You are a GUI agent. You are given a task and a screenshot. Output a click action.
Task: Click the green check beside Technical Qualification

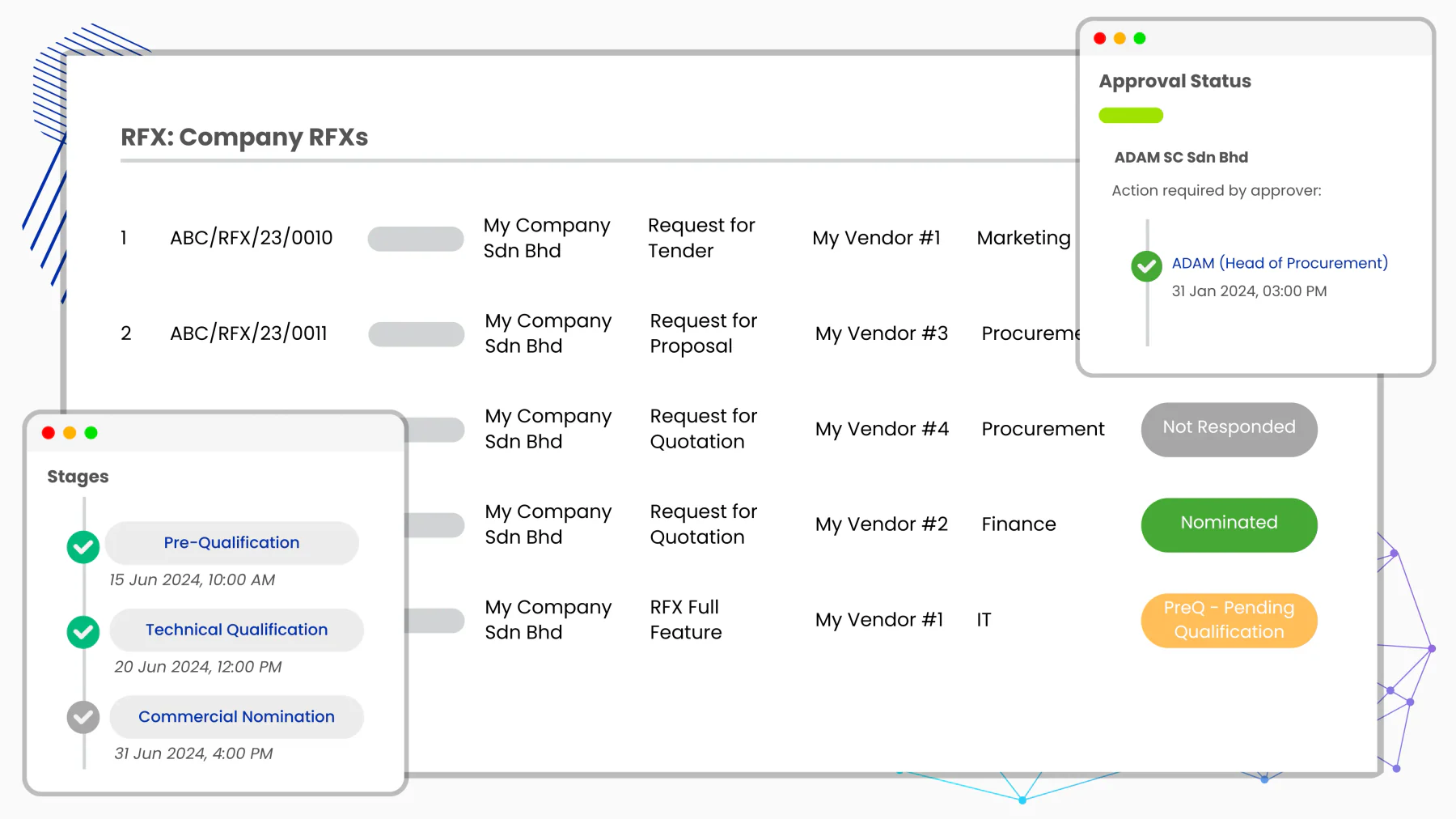tap(83, 632)
